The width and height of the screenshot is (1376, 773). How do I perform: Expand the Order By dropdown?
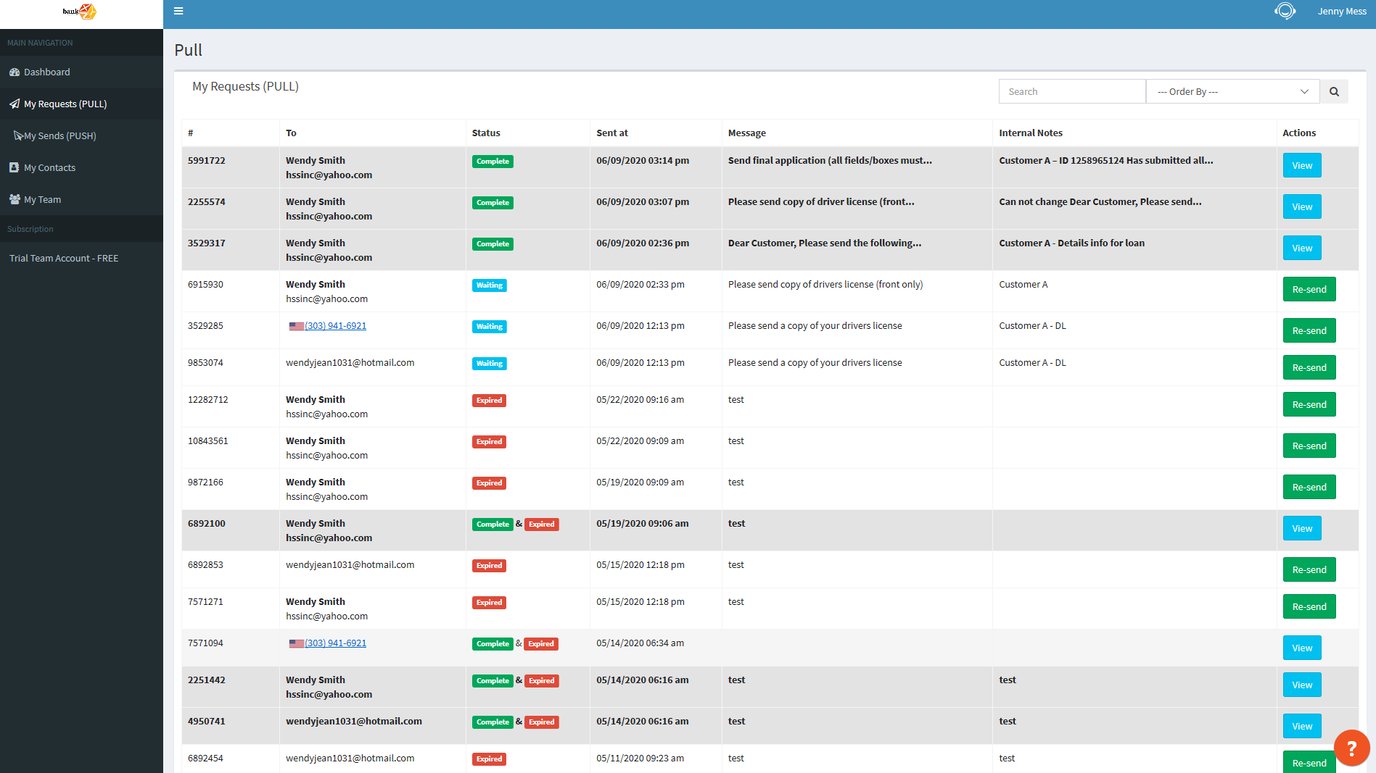pos(1232,92)
